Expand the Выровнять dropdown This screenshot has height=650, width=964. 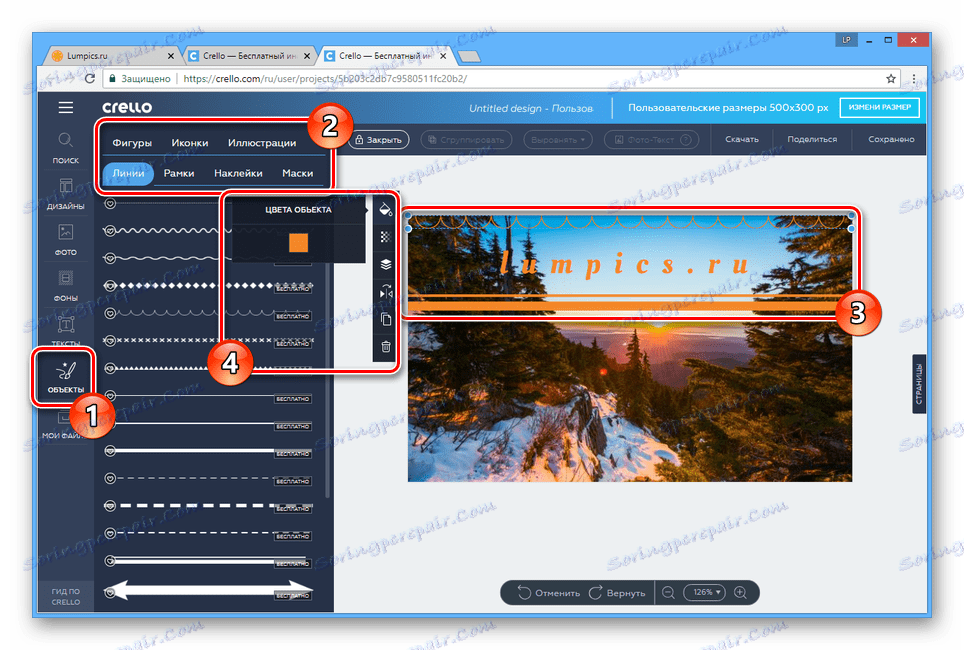(x=558, y=140)
